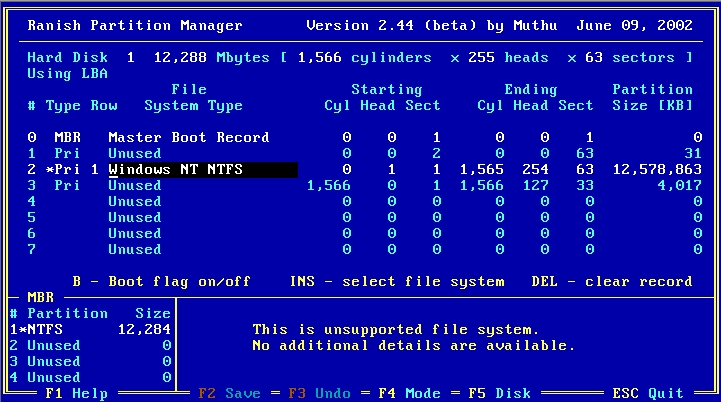The image size is (721, 402).
Task: Click the June 09, 2002 date
Action: pyautogui.click(x=635, y=26)
